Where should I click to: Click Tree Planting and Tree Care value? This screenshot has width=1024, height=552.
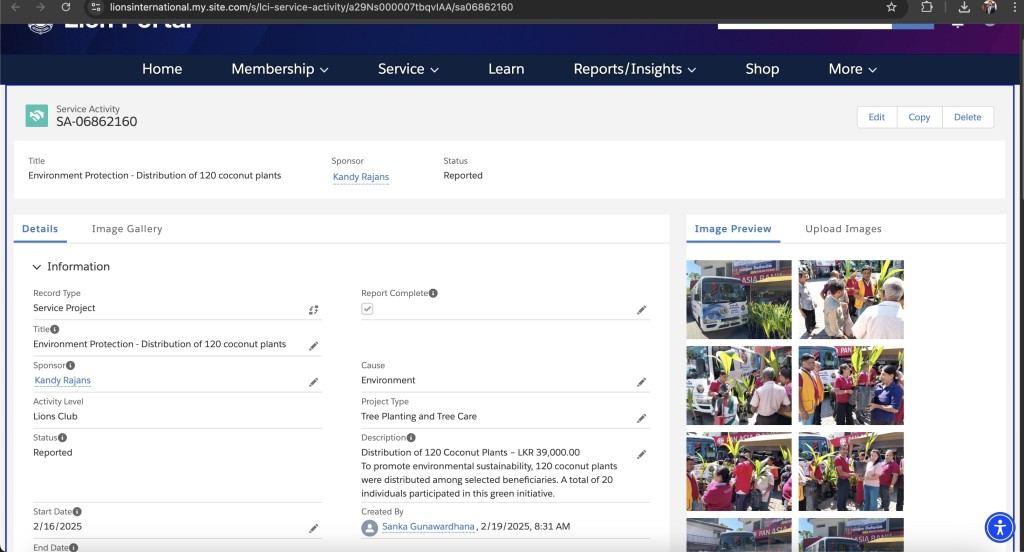pos(419,416)
